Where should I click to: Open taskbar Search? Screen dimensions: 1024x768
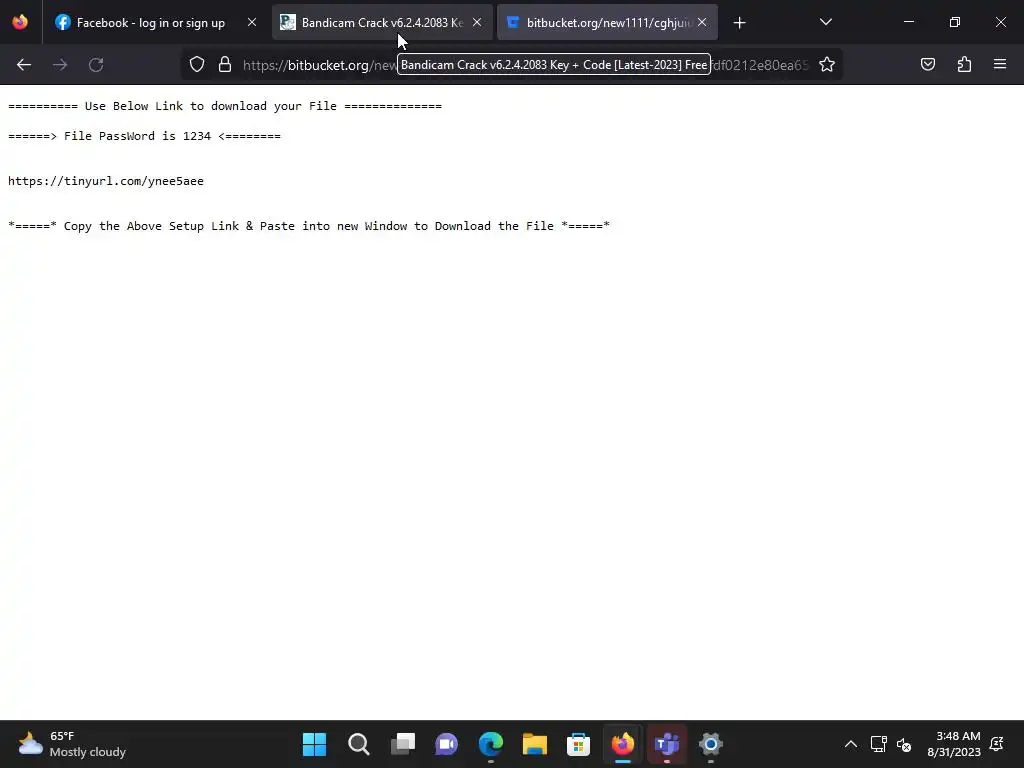tap(359, 744)
